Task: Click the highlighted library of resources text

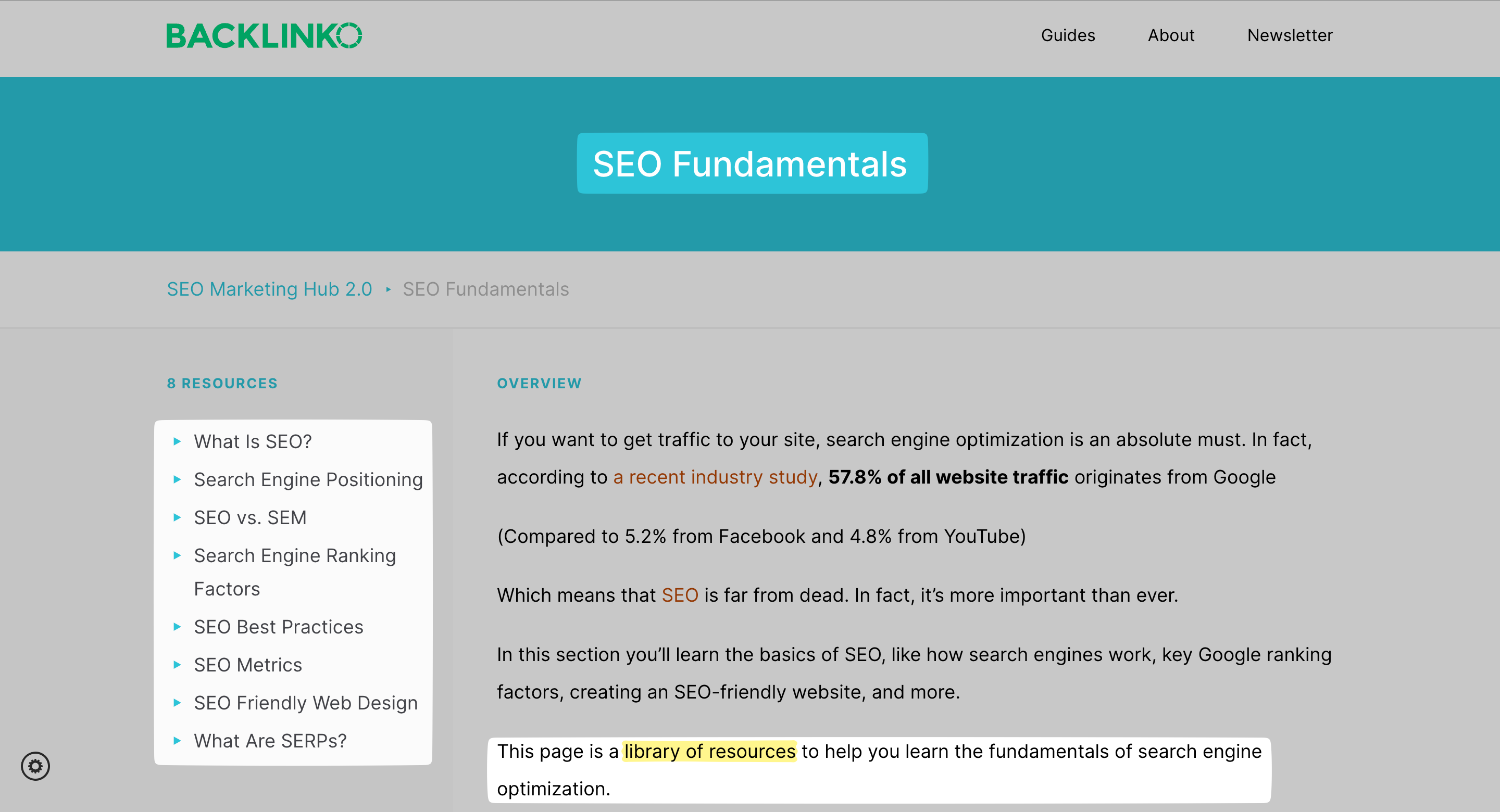Action: (x=710, y=752)
